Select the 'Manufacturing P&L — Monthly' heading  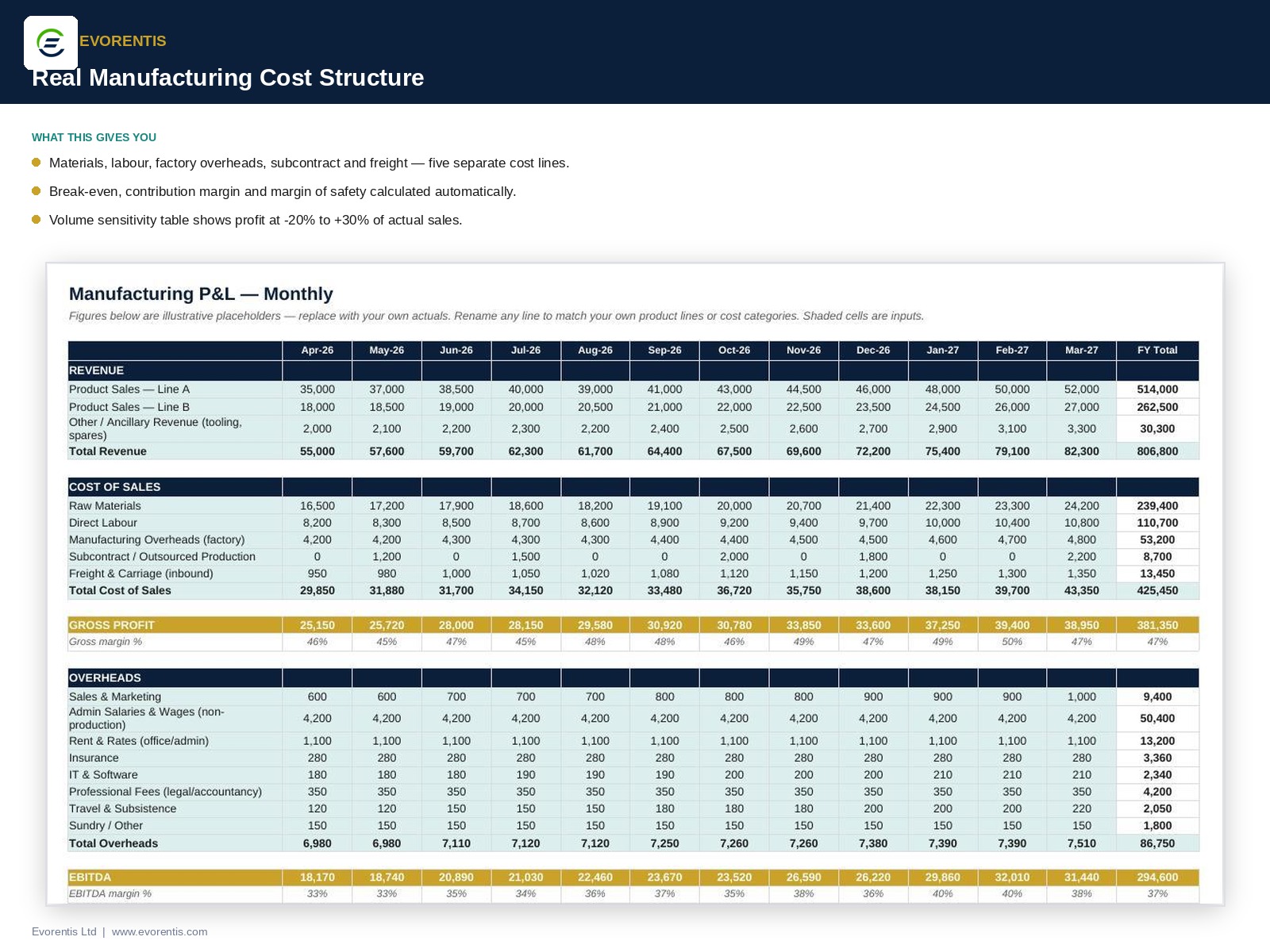(x=201, y=294)
